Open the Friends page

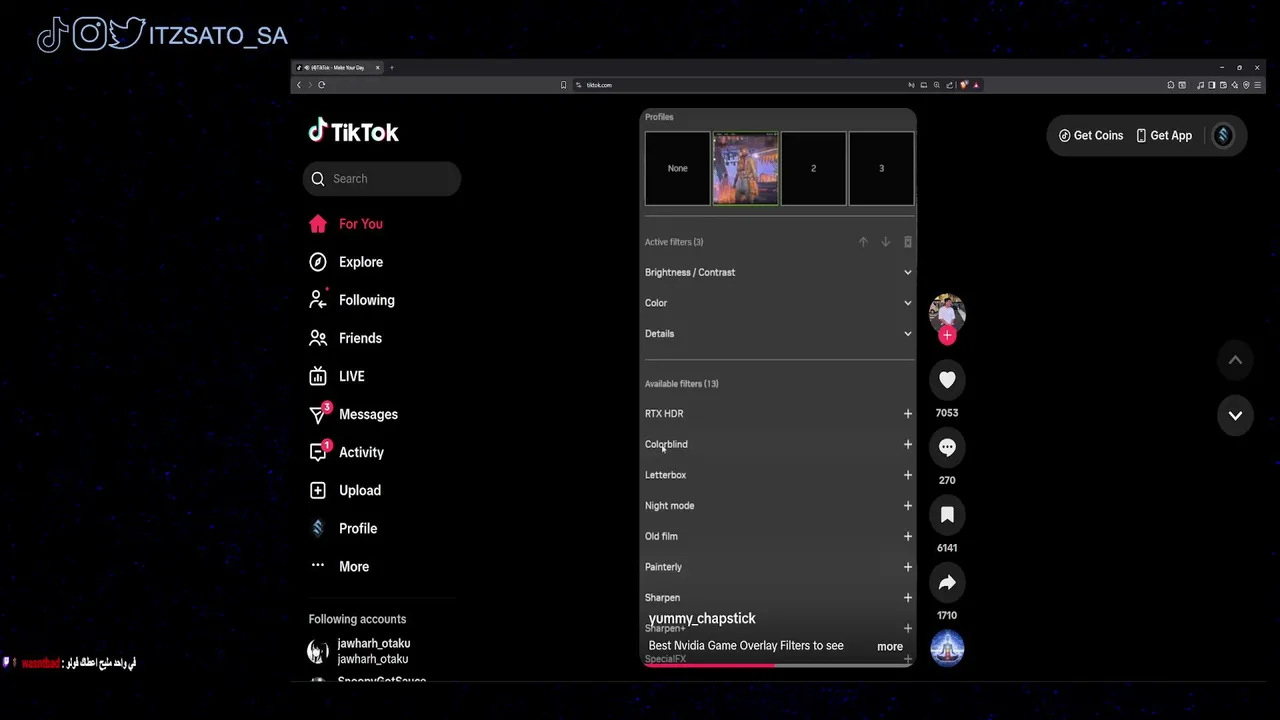tap(346, 338)
